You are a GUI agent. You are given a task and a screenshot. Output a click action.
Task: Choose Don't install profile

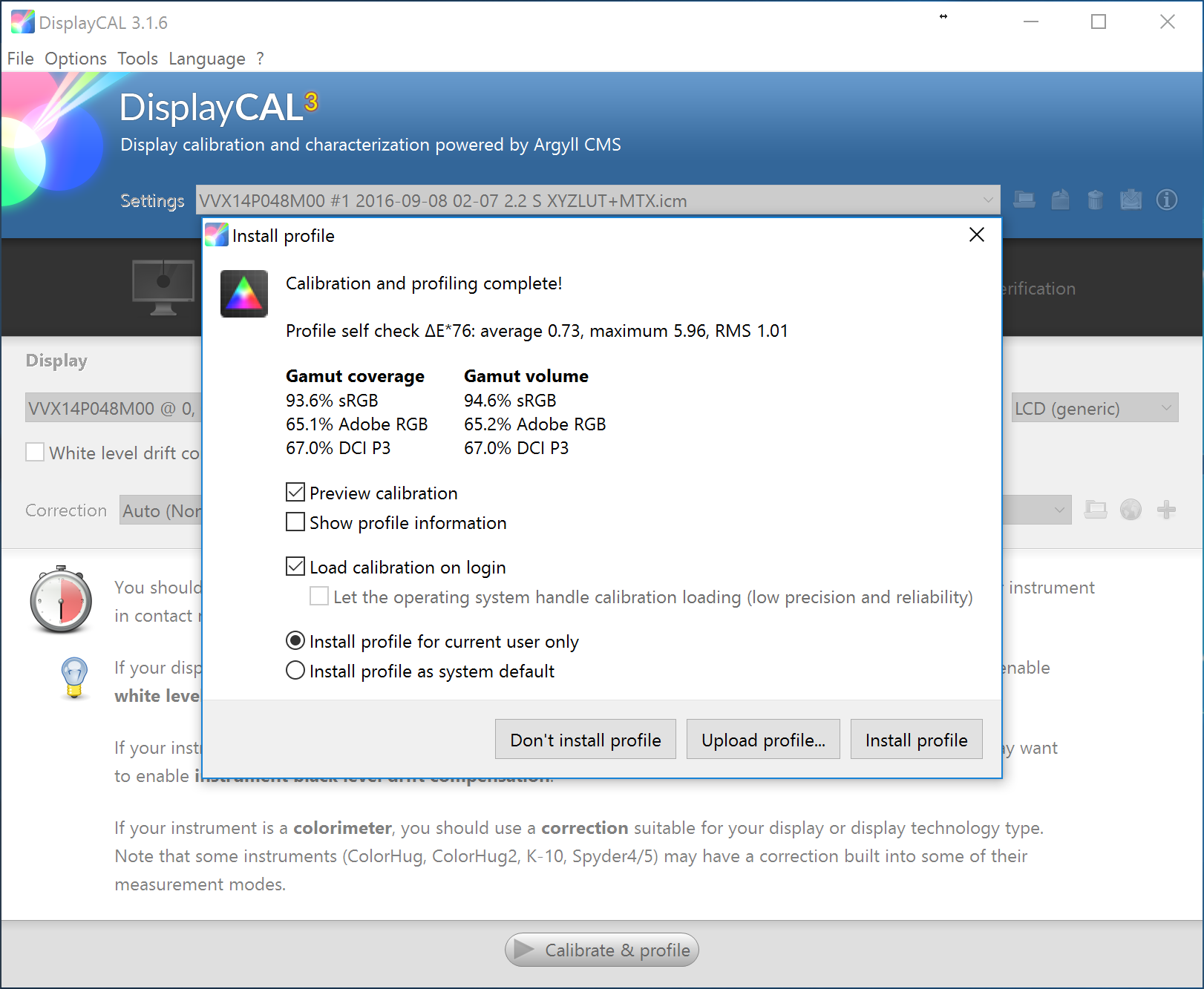[585, 739]
